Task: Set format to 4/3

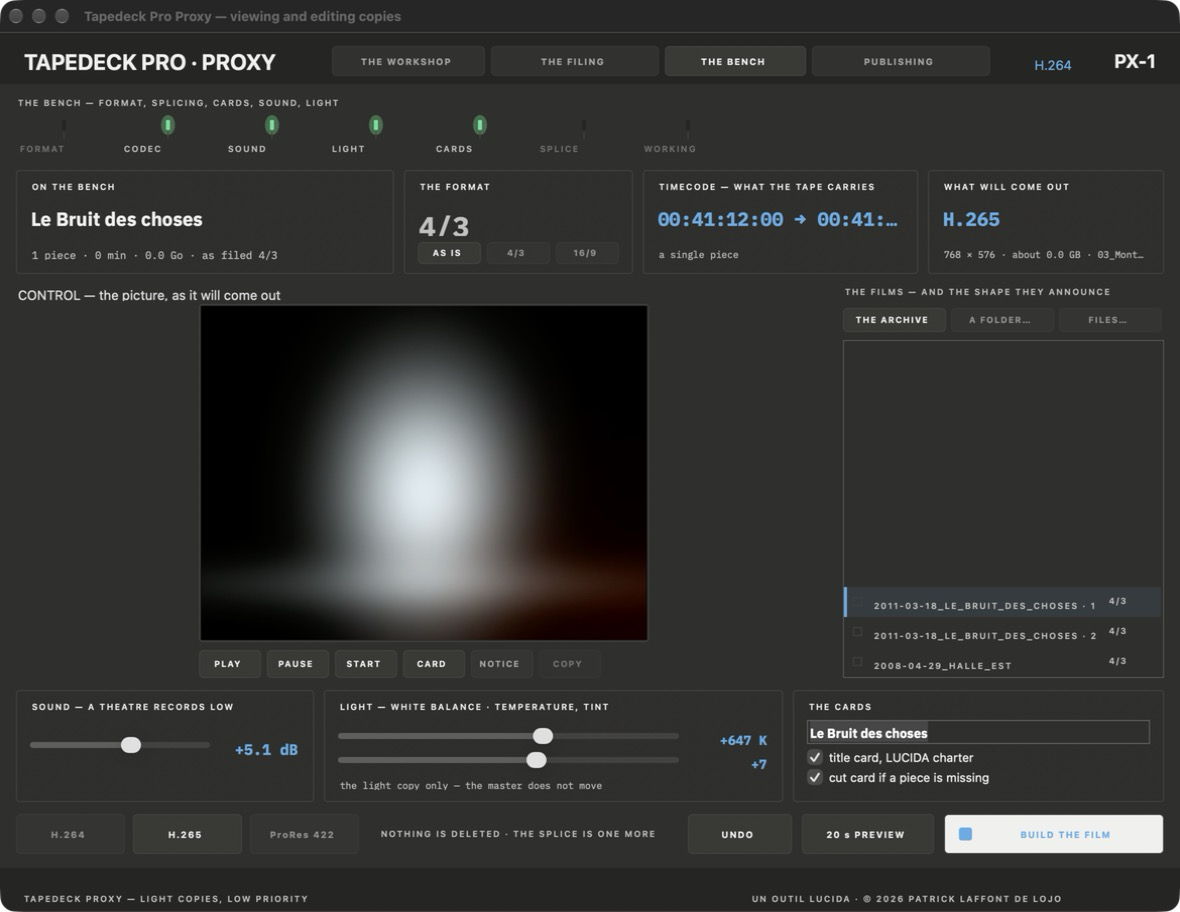Action: (x=517, y=253)
